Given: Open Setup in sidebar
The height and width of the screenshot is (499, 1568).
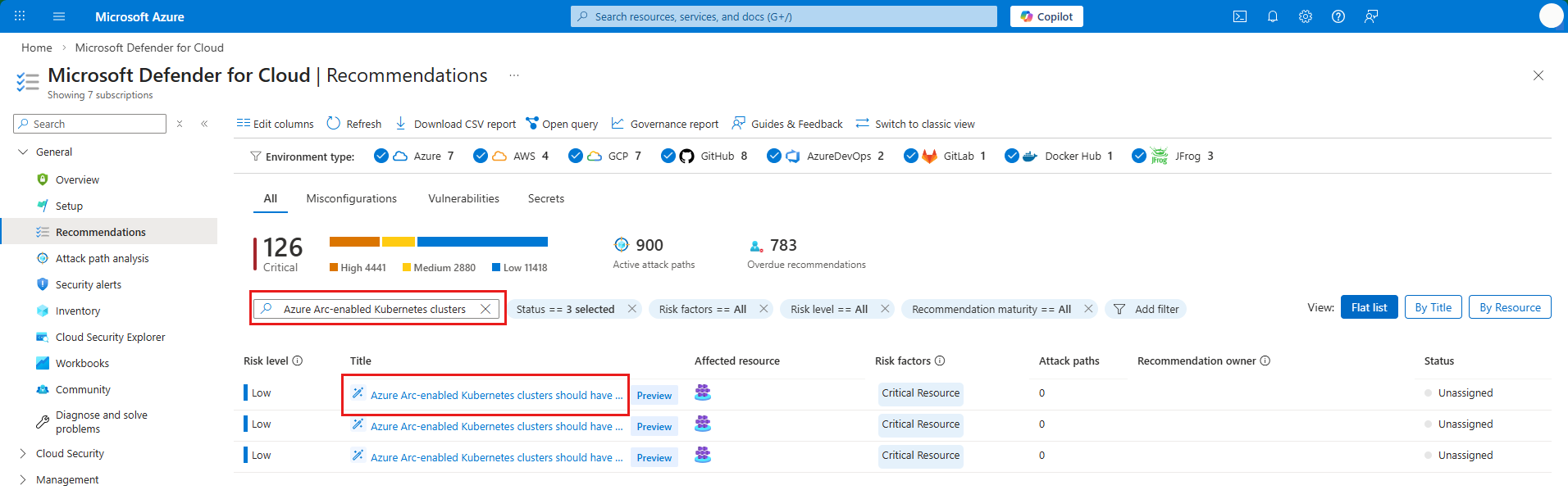Looking at the screenshot, I should click(69, 206).
